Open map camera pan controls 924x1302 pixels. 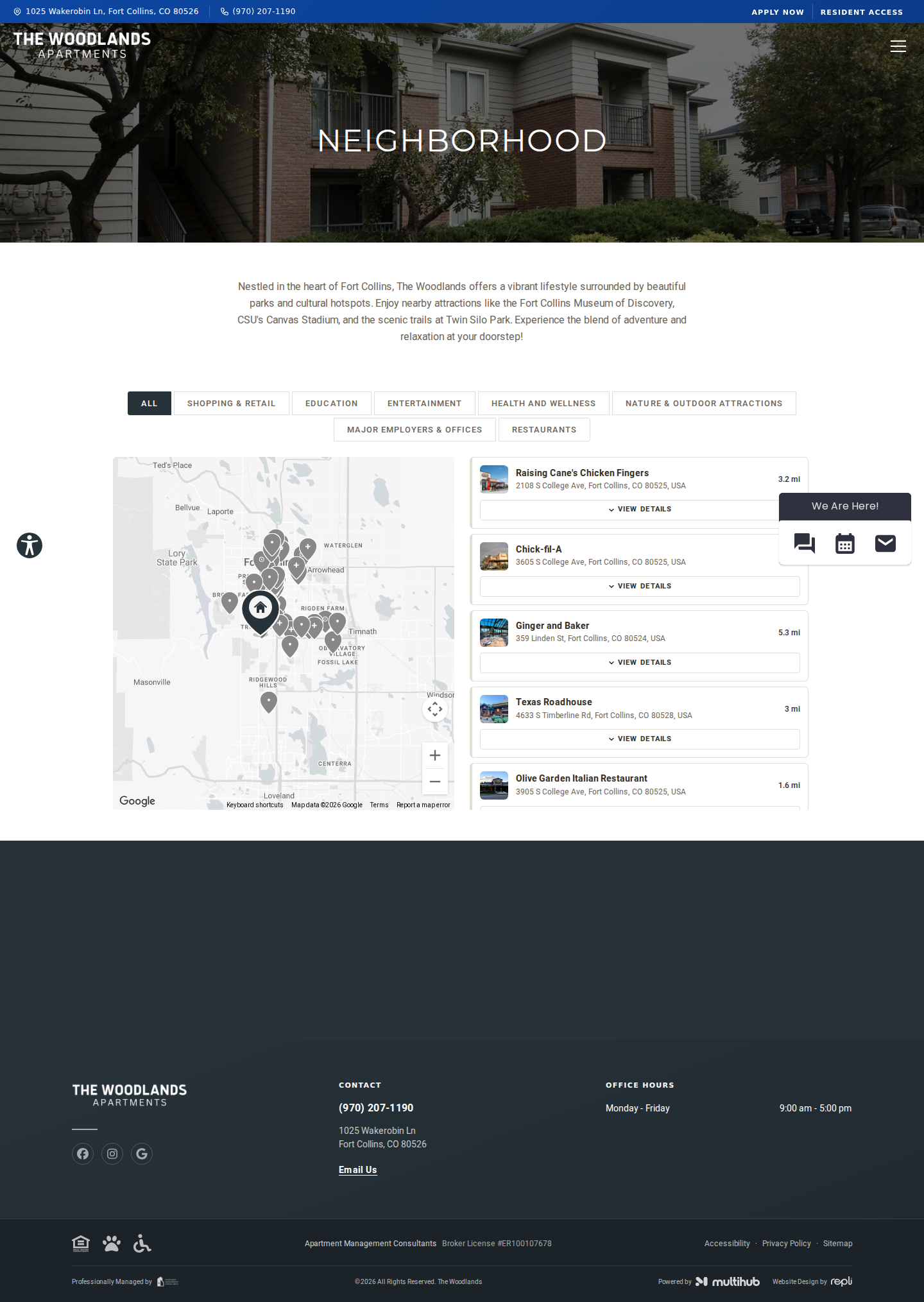point(435,709)
